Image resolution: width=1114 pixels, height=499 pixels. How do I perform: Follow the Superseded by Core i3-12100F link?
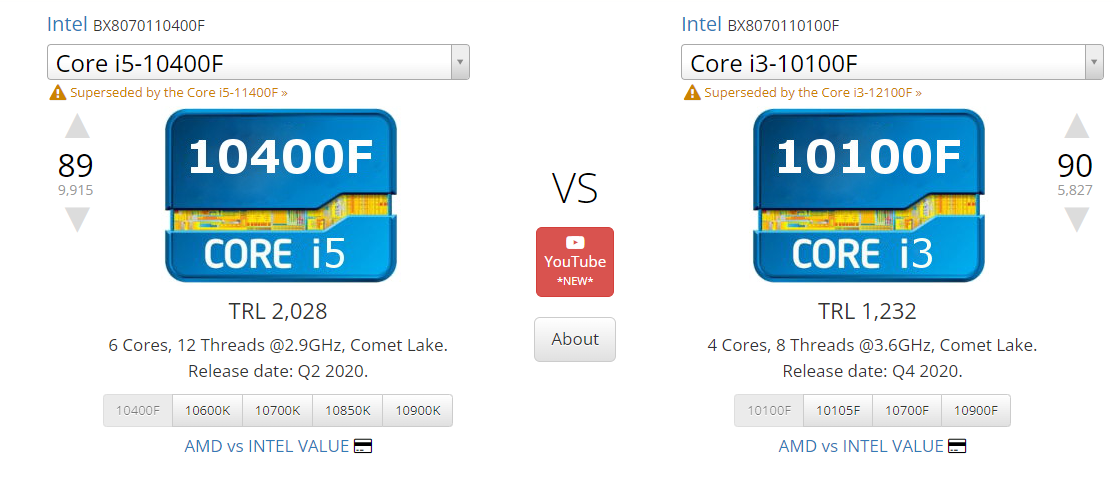(812, 92)
